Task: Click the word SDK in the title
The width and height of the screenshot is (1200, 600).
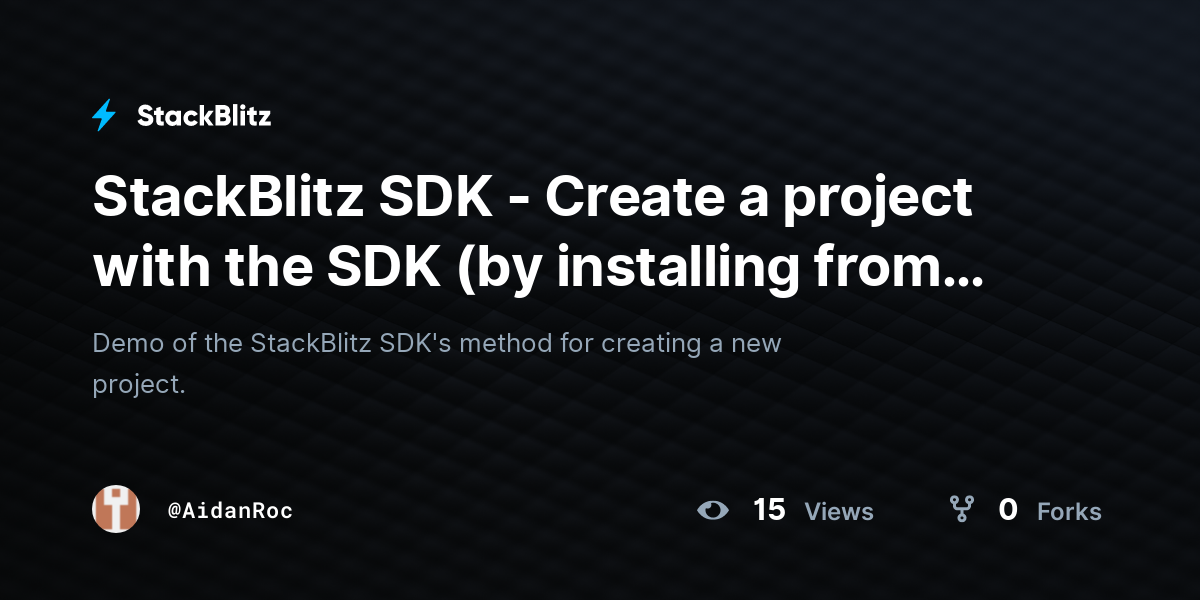Action: 438,198
